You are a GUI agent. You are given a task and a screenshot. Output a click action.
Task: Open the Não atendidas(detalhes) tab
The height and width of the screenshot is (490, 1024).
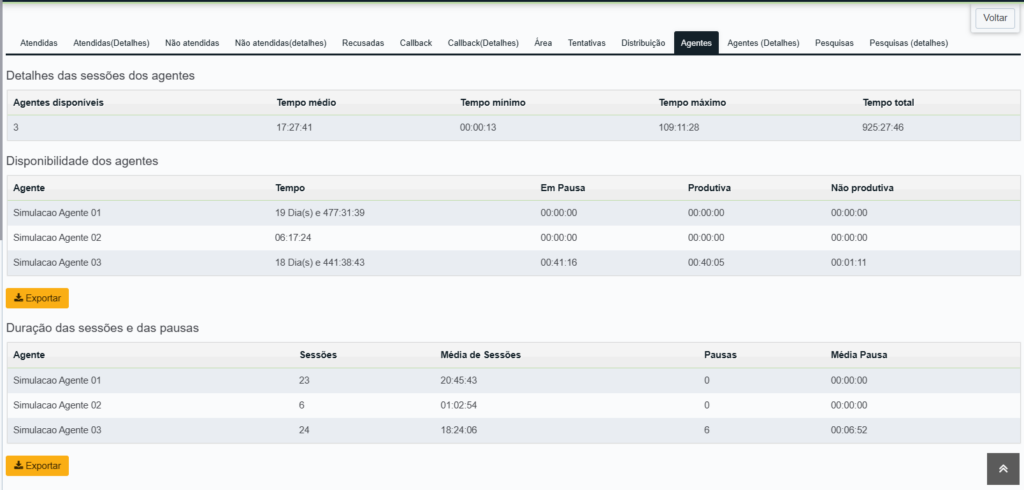tap(280, 43)
